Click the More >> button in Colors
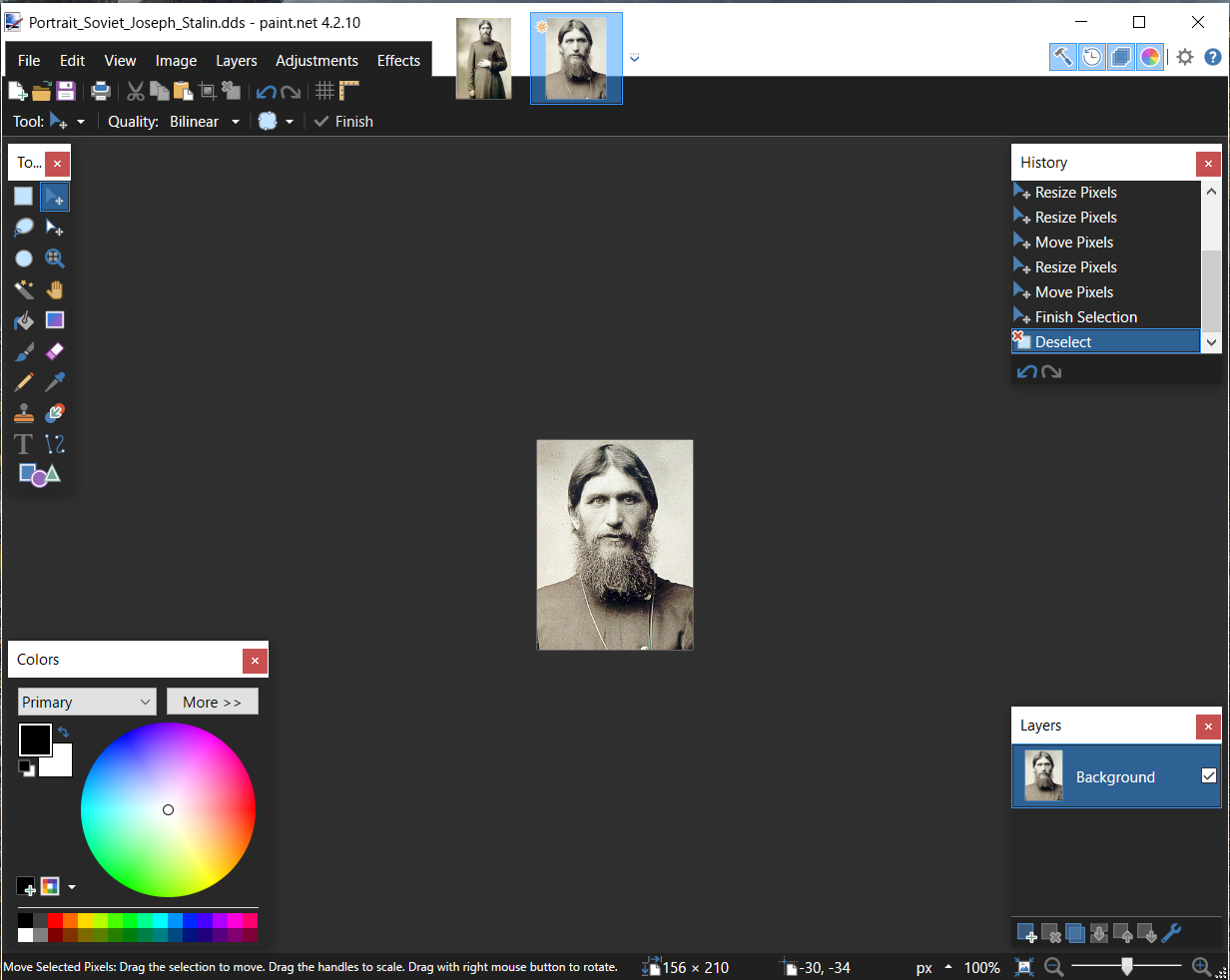Screen dimensions: 1230x980 213,702
